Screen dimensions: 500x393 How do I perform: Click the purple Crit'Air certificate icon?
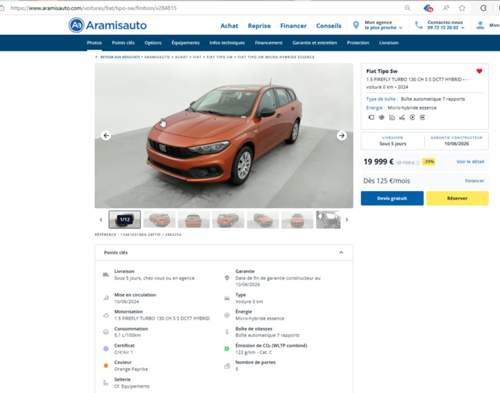coord(106,349)
